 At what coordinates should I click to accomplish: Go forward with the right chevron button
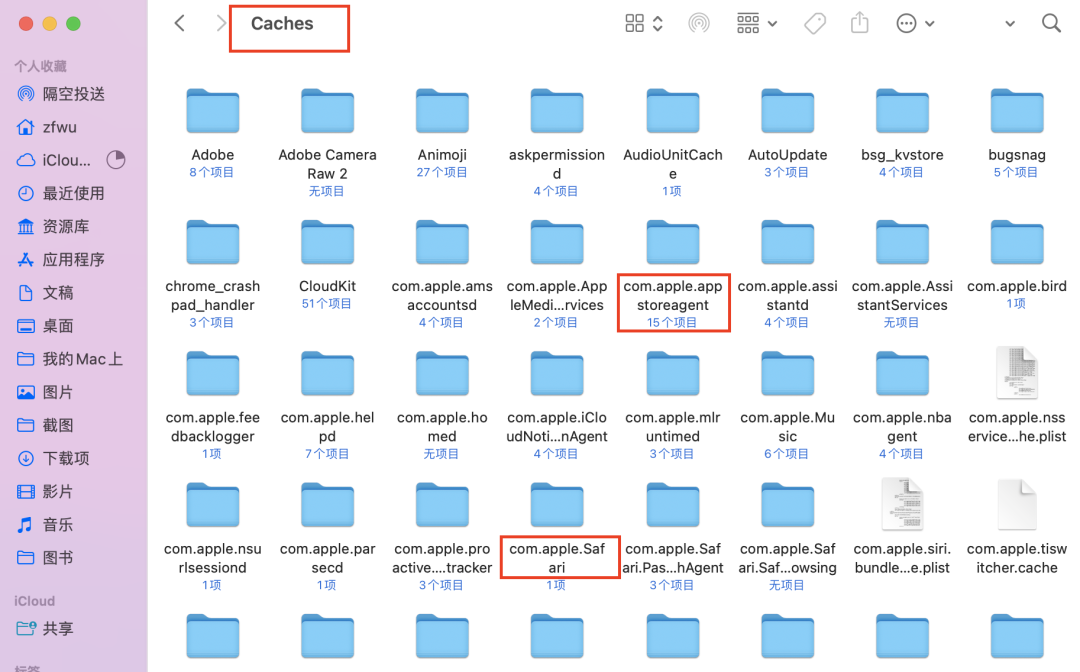click(220, 23)
